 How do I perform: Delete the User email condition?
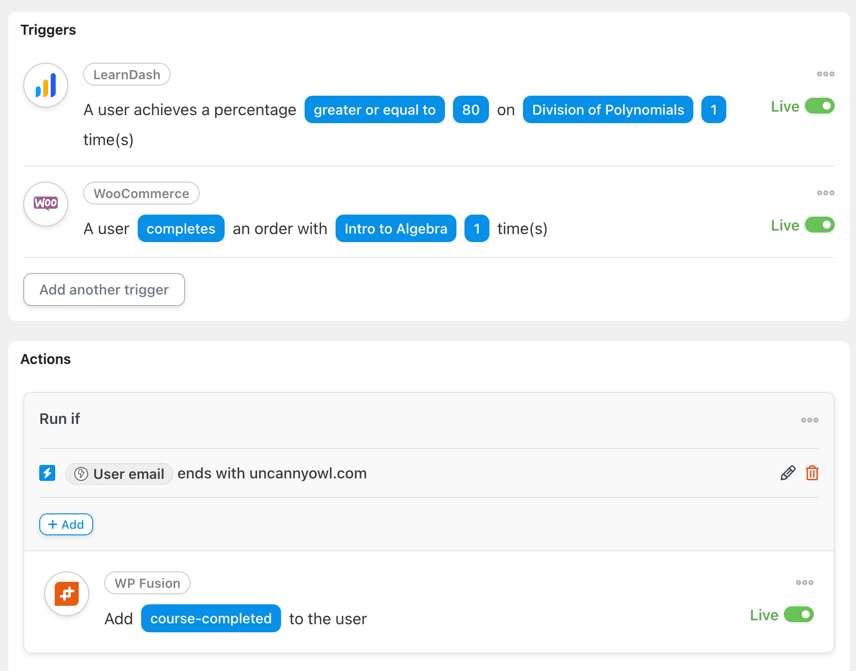(812, 473)
